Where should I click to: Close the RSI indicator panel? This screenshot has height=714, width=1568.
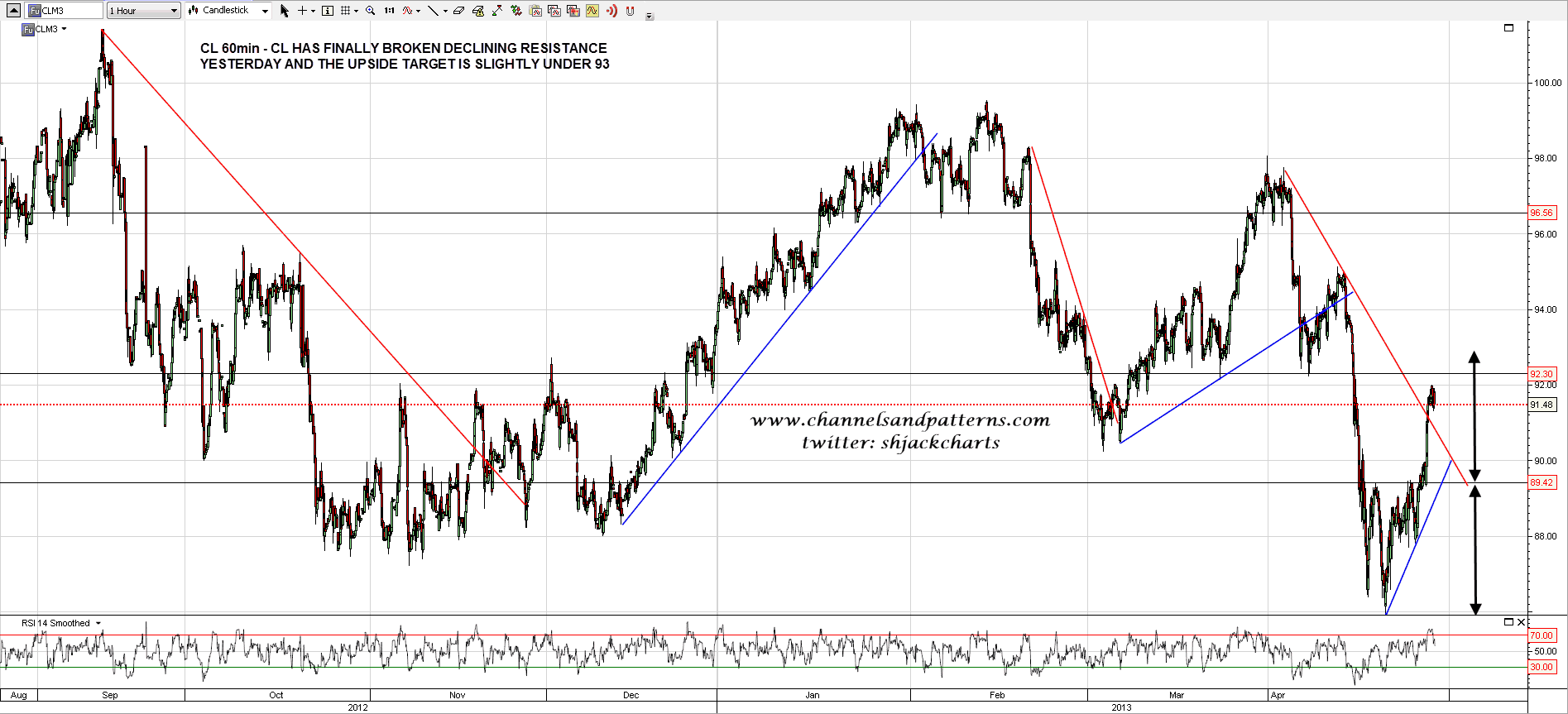pyautogui.click(x=1521, y=622)
